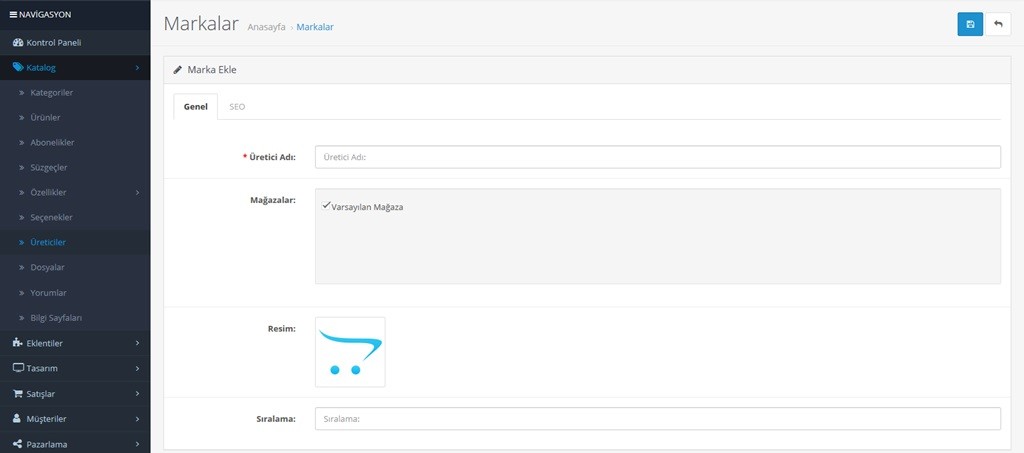Click the Satışlar shopping cart icon
1024x453 pixels.
[x=17, y=393]
